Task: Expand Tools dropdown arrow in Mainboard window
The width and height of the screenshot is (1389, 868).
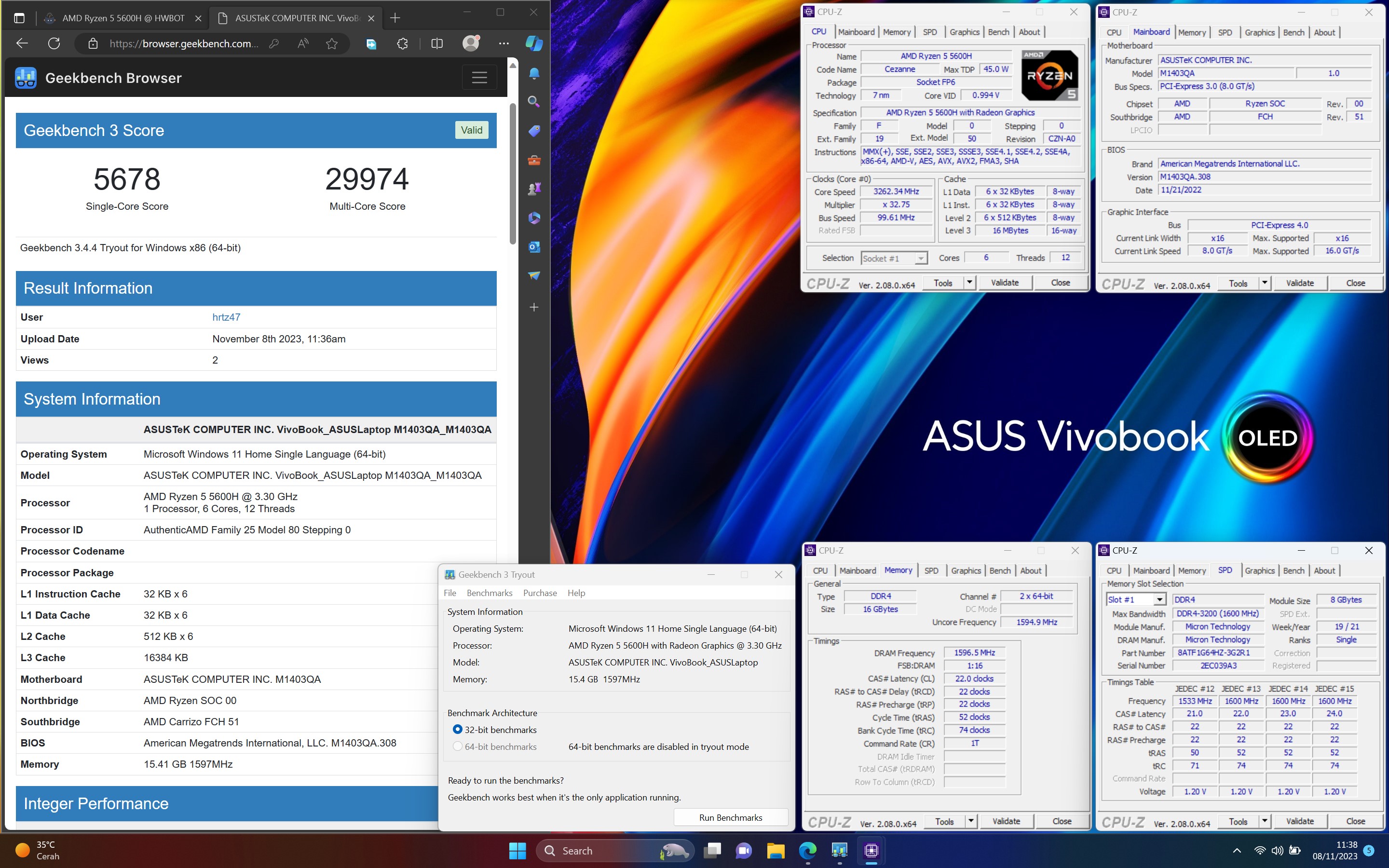Action: coord(1265,283)
